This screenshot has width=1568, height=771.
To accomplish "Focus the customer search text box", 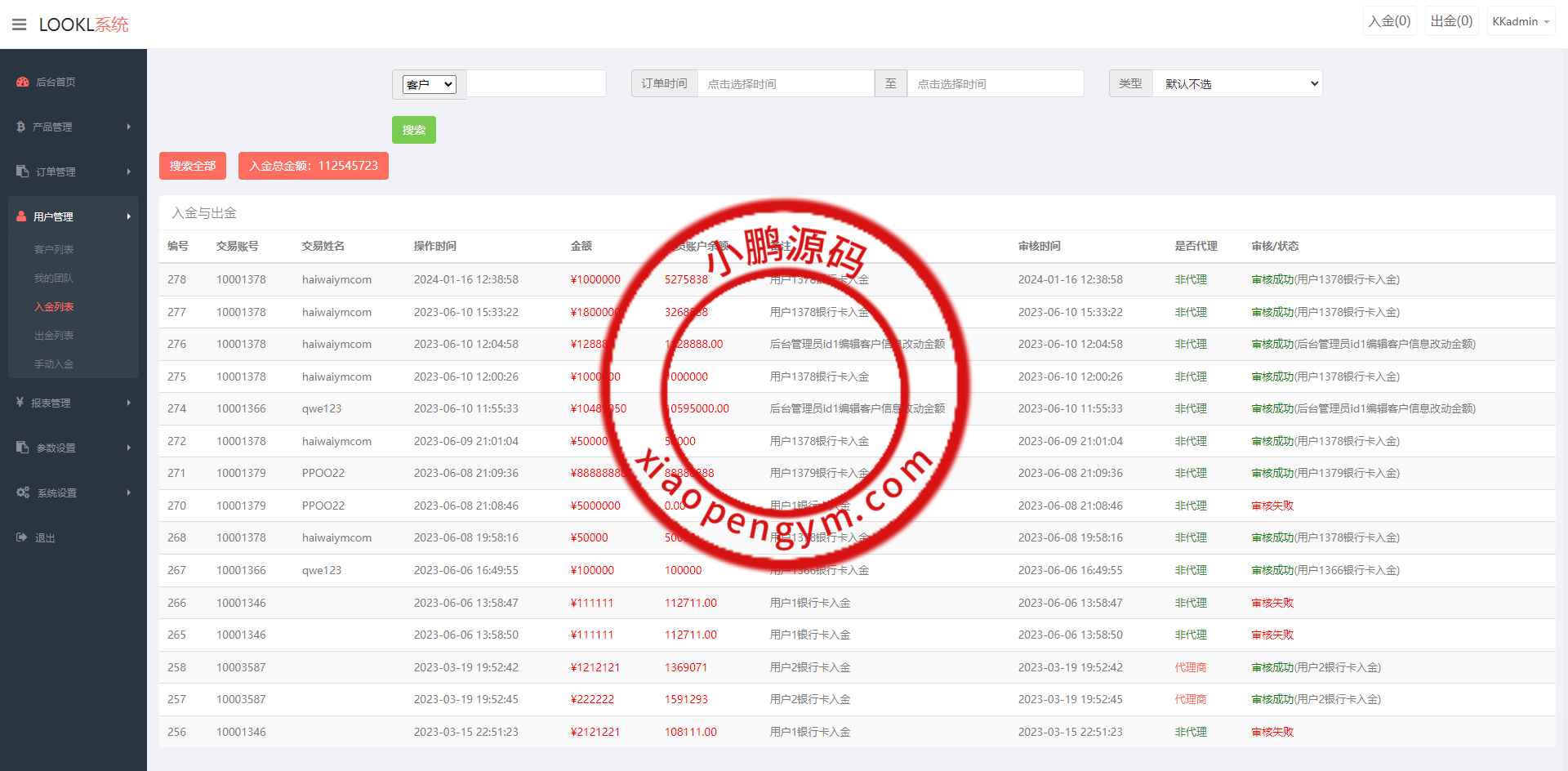I will 536,84.
